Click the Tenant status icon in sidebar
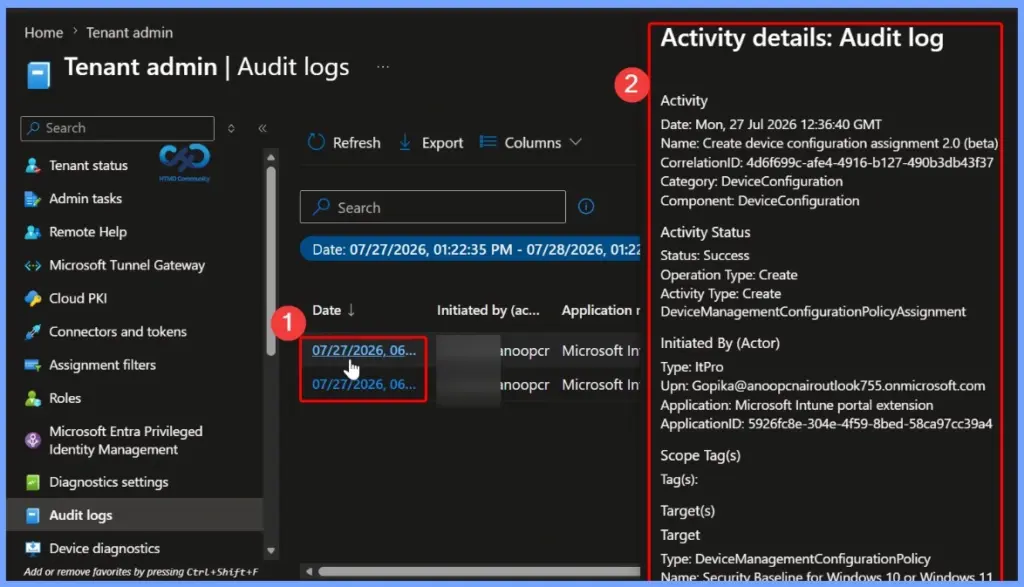 [x=33, y=166]
